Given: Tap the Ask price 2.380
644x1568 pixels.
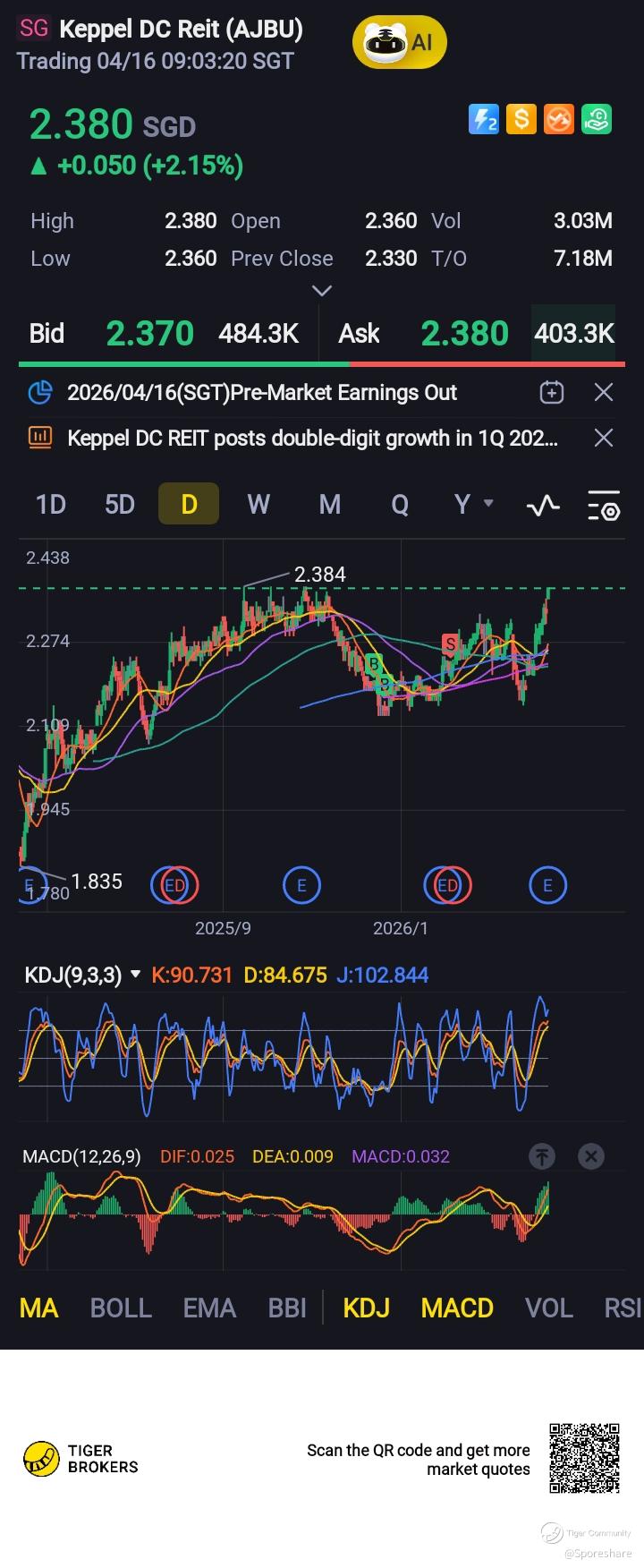Looking at the screenshot, I should pyautogui.click(x=465, y=334).
